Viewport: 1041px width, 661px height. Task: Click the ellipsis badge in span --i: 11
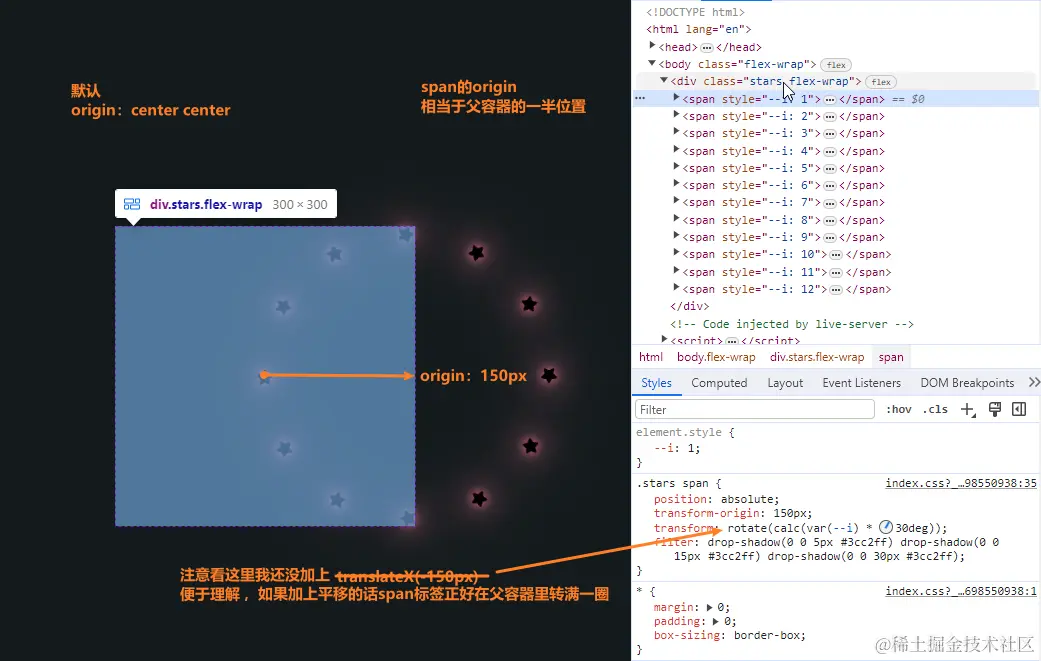pyautogui.click(x=837, y=273)
